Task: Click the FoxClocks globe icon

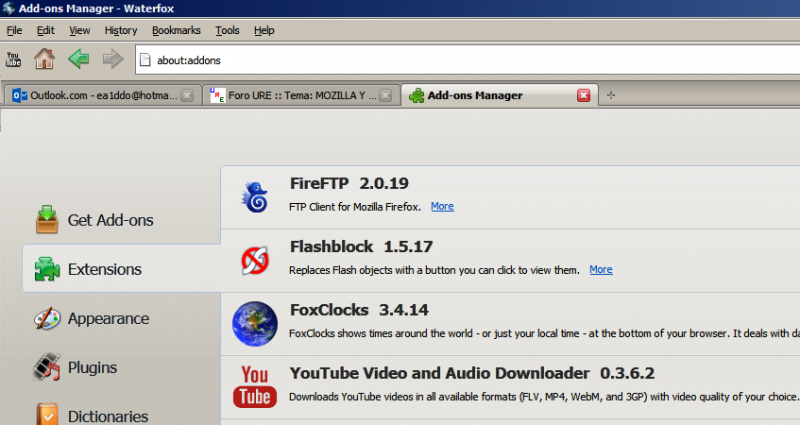Action: [255, 323]
